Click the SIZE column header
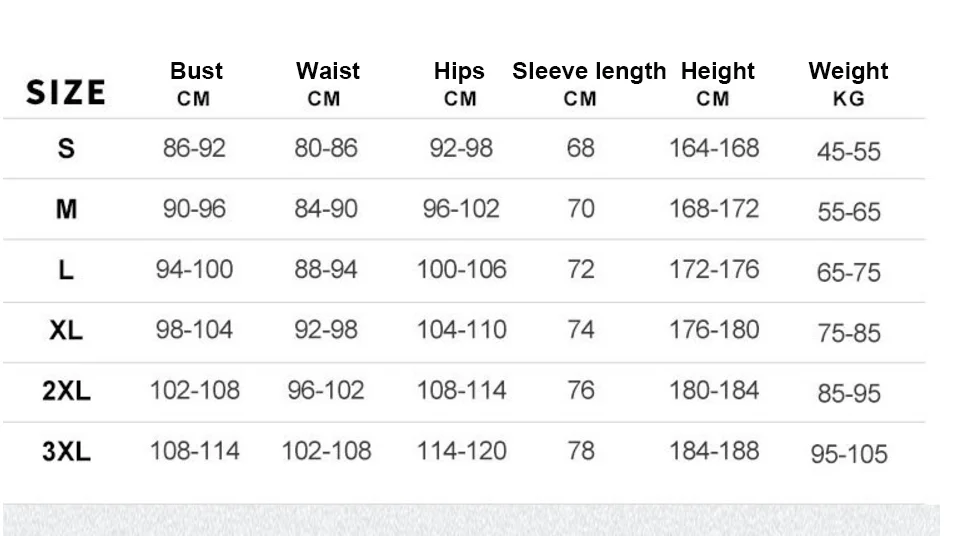The height and width of the screenshot is (536, 960). (x=65, y=92)
